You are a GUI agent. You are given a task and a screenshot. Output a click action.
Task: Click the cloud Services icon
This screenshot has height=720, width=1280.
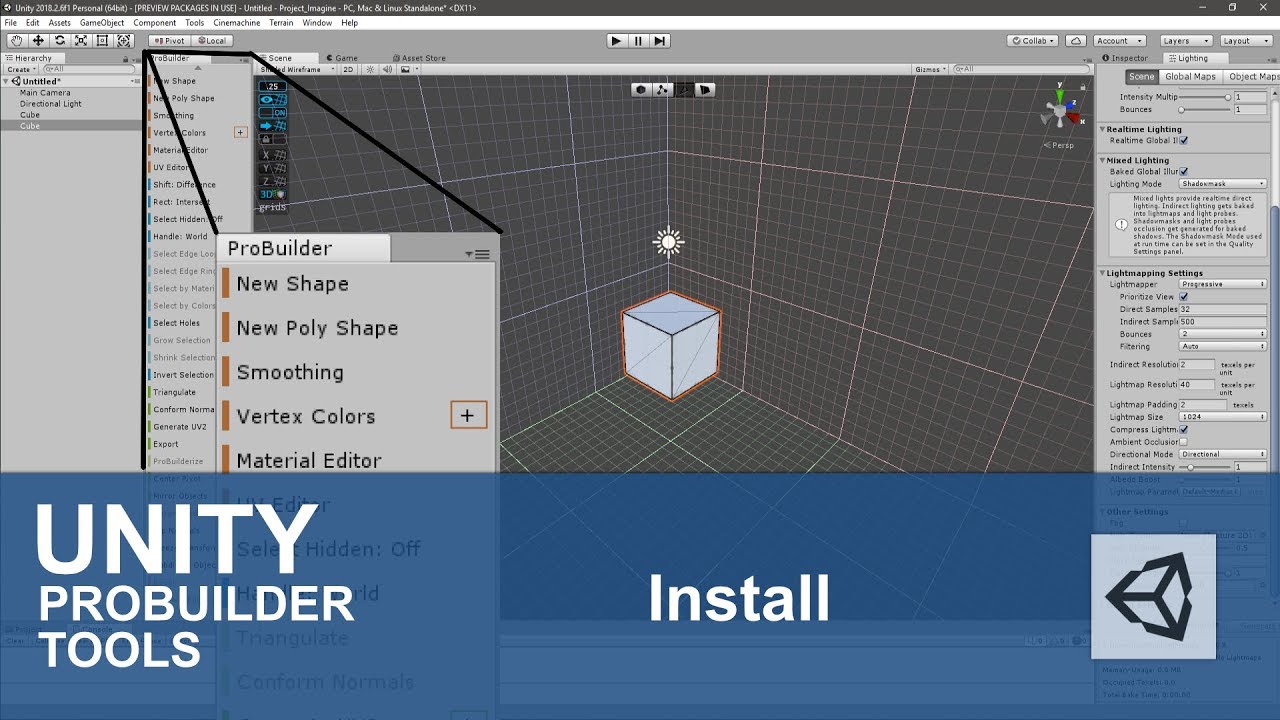click(1076, 41)
